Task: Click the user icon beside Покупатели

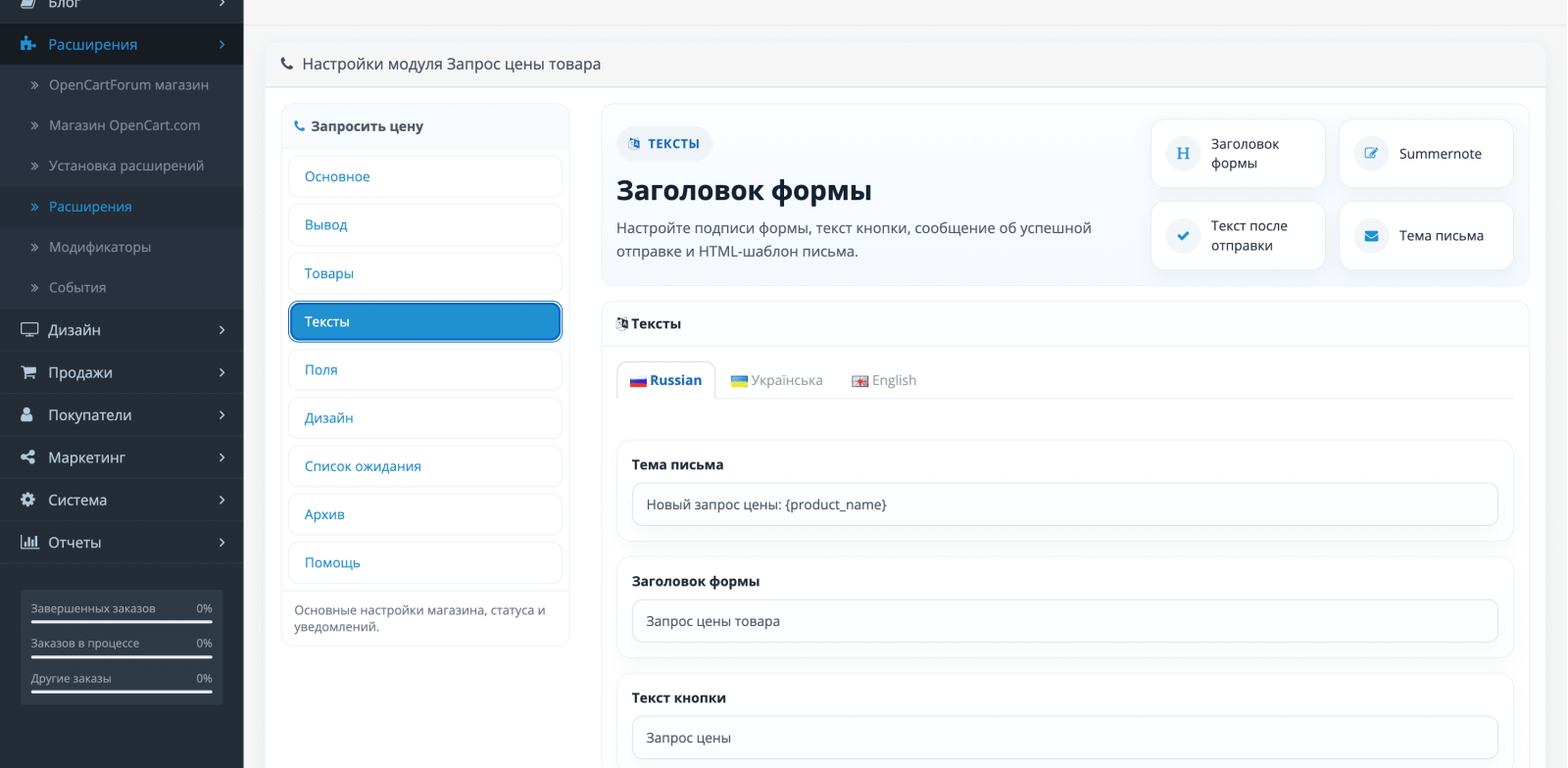Action: [x=27, y=414]
